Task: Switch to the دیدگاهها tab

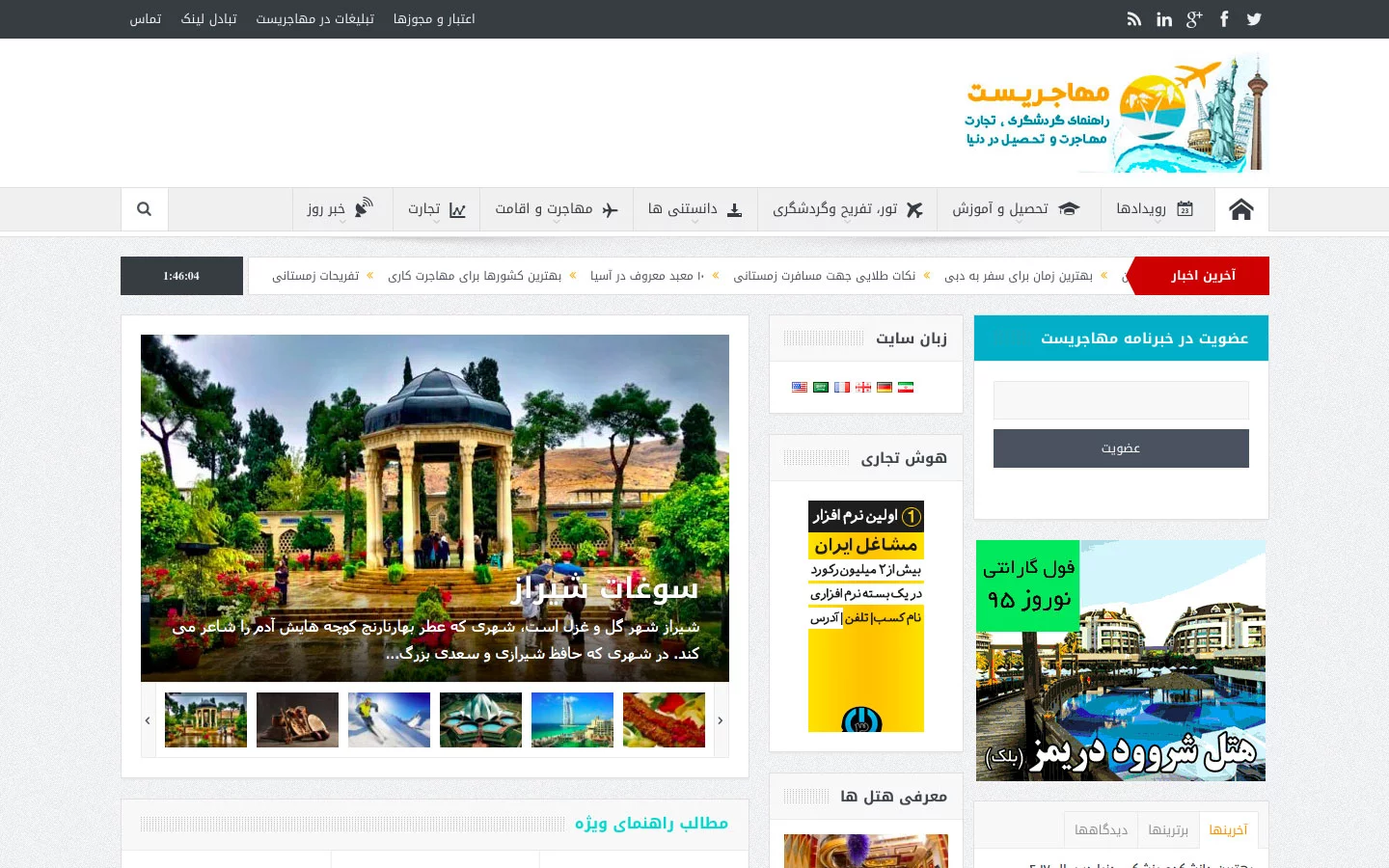Action: coord(1100,829)
